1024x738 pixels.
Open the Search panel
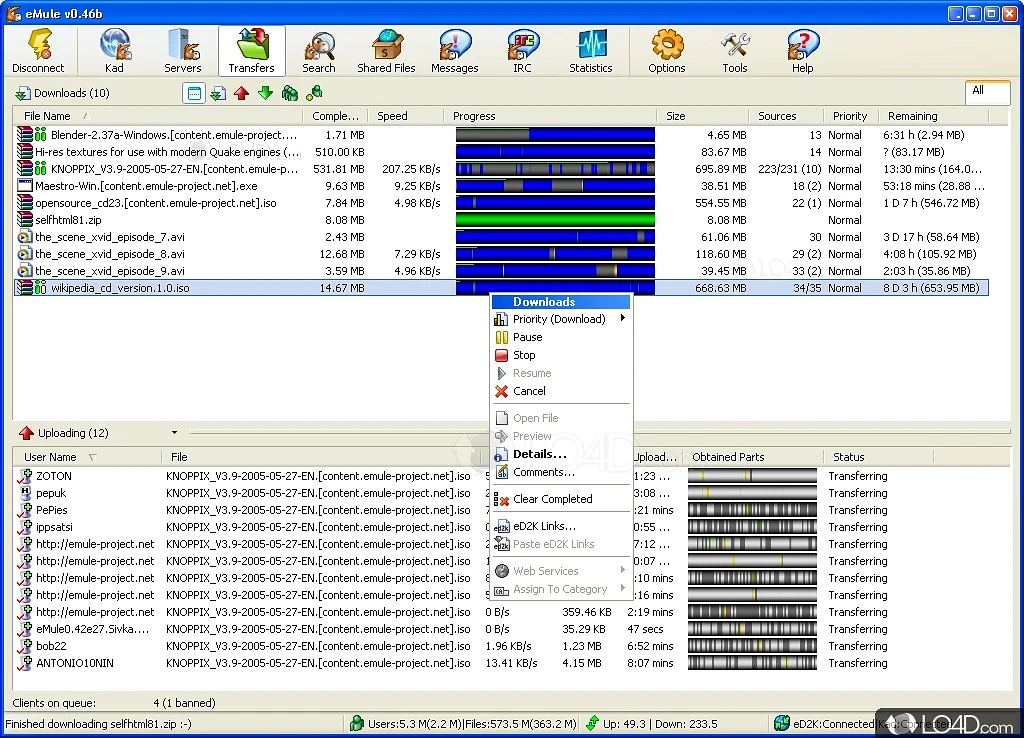click(319, 50)
